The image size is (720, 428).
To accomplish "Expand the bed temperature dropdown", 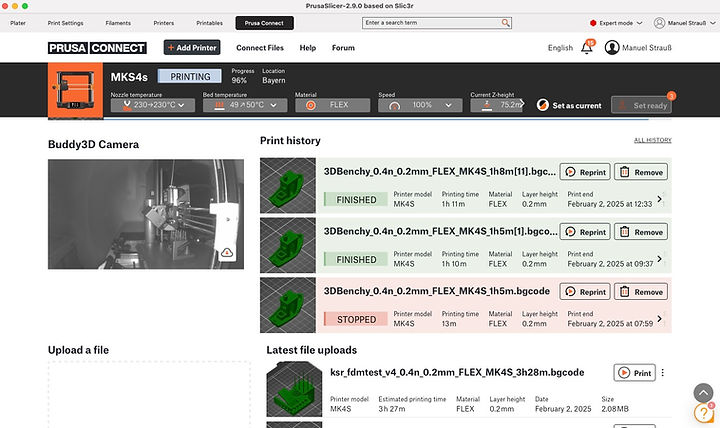I will point(245,105).
